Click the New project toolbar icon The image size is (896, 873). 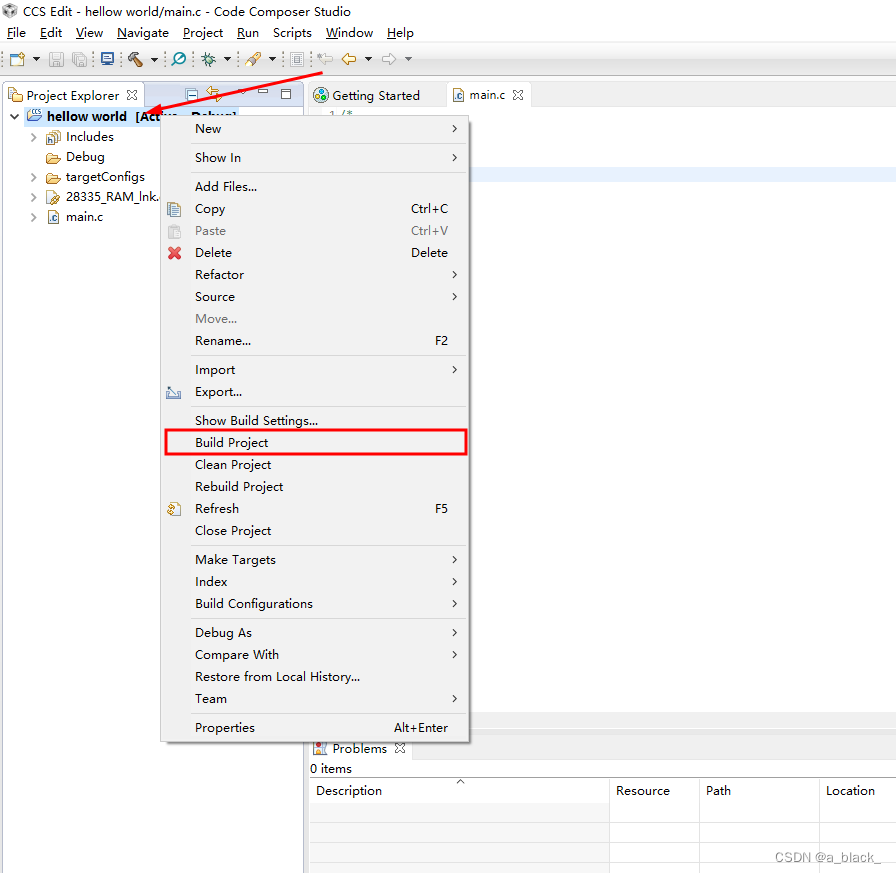coord(18,59)
